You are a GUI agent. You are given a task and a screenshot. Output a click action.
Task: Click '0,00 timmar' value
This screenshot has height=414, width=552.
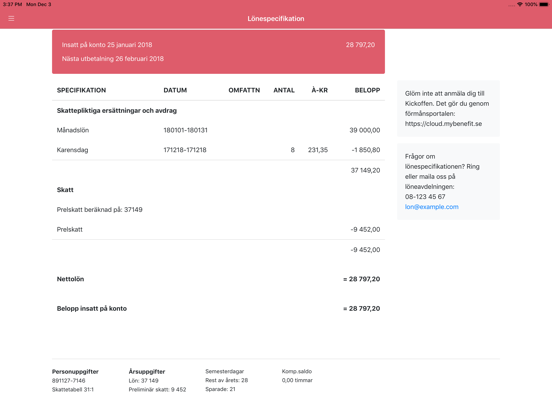coord(297,380)
